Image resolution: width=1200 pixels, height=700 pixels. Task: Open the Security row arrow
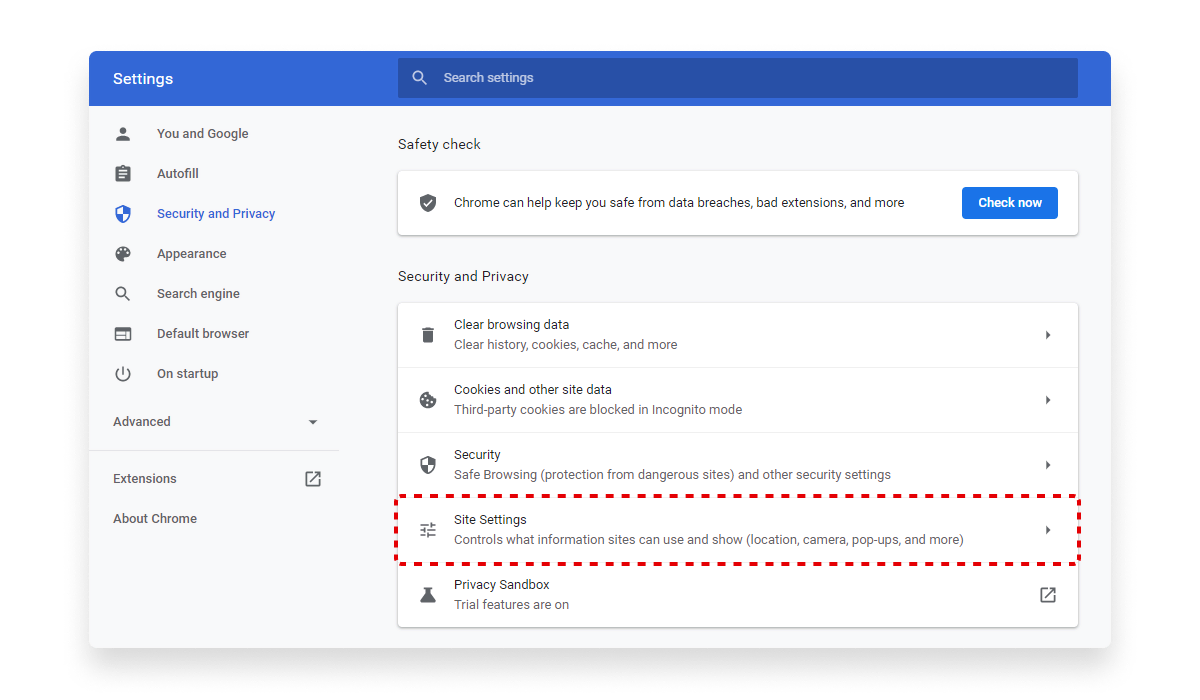click(x=1048, y=464)
